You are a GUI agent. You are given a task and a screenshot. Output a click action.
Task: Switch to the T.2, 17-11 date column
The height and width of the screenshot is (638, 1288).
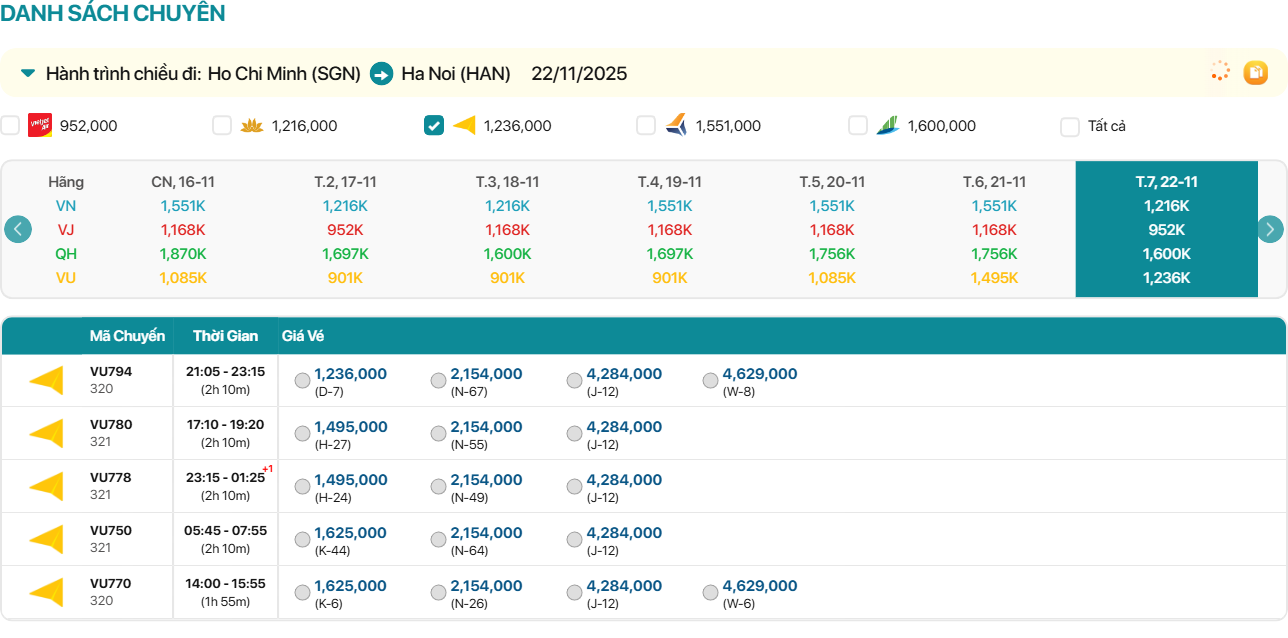[x=345, y=182]
